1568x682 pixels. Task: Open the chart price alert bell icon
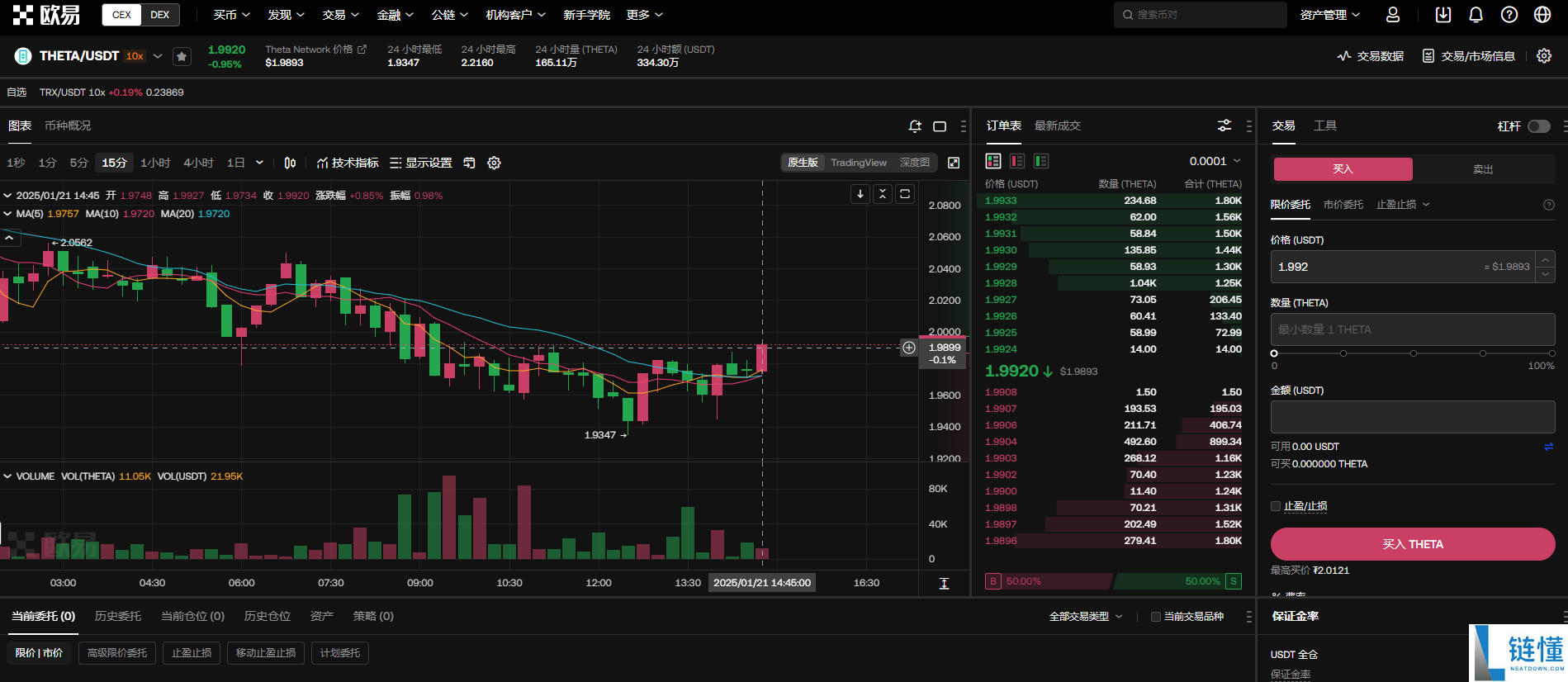(x=915, y=126)
